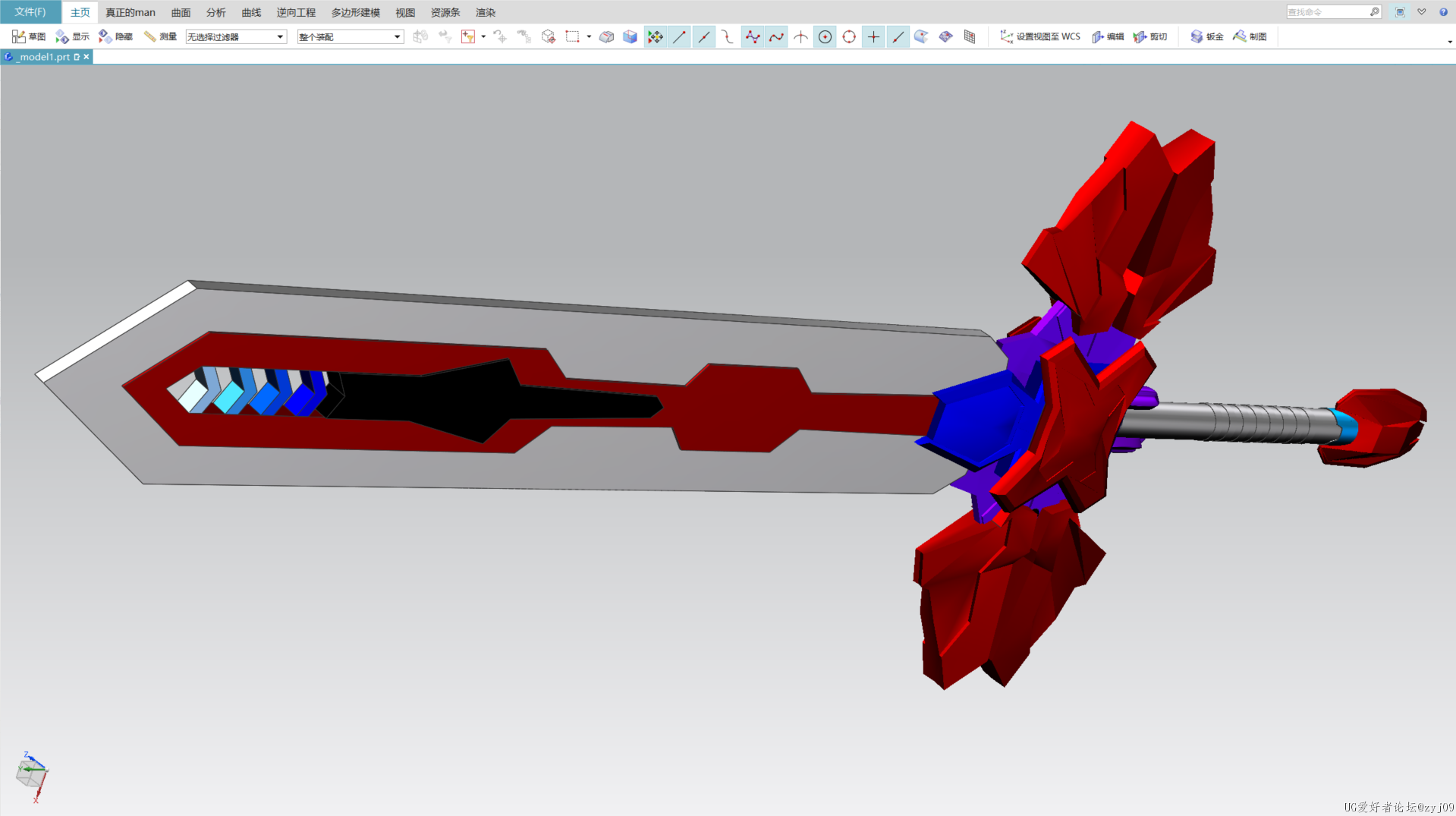Expand the arrow beside the funnel filter icon
The image size is (1456, 816).
pyautogui.click(x=483, y=36)
